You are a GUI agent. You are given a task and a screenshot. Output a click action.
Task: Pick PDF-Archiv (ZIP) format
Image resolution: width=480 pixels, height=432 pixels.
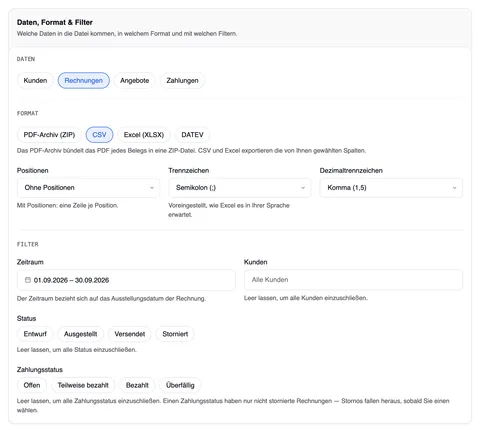point(49,135)
